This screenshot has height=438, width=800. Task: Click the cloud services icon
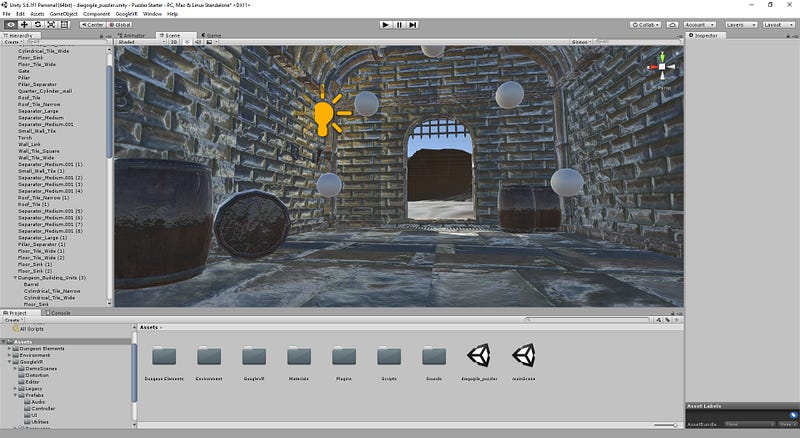pos(671,24)
